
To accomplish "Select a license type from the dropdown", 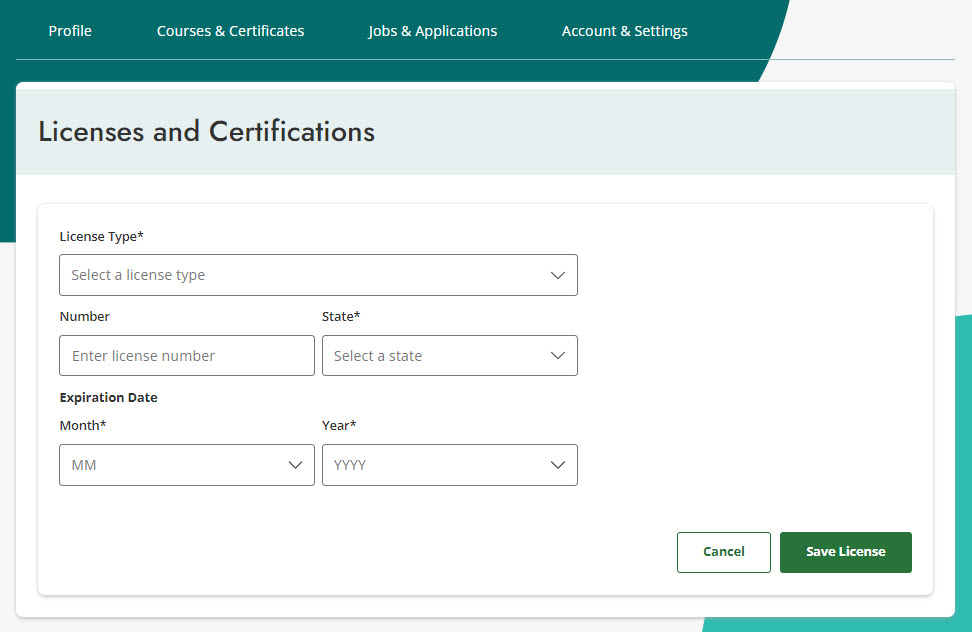I will coord(318,275).
